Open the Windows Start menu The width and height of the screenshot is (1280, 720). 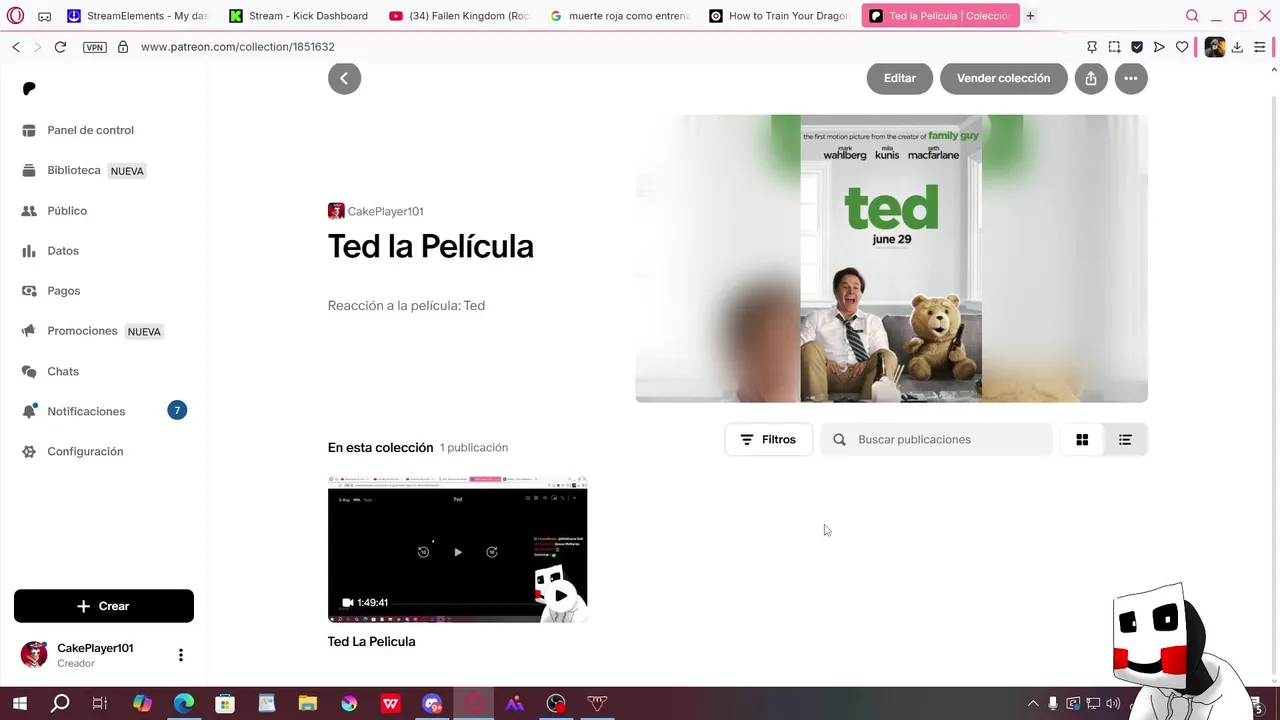tap(19, 704)
